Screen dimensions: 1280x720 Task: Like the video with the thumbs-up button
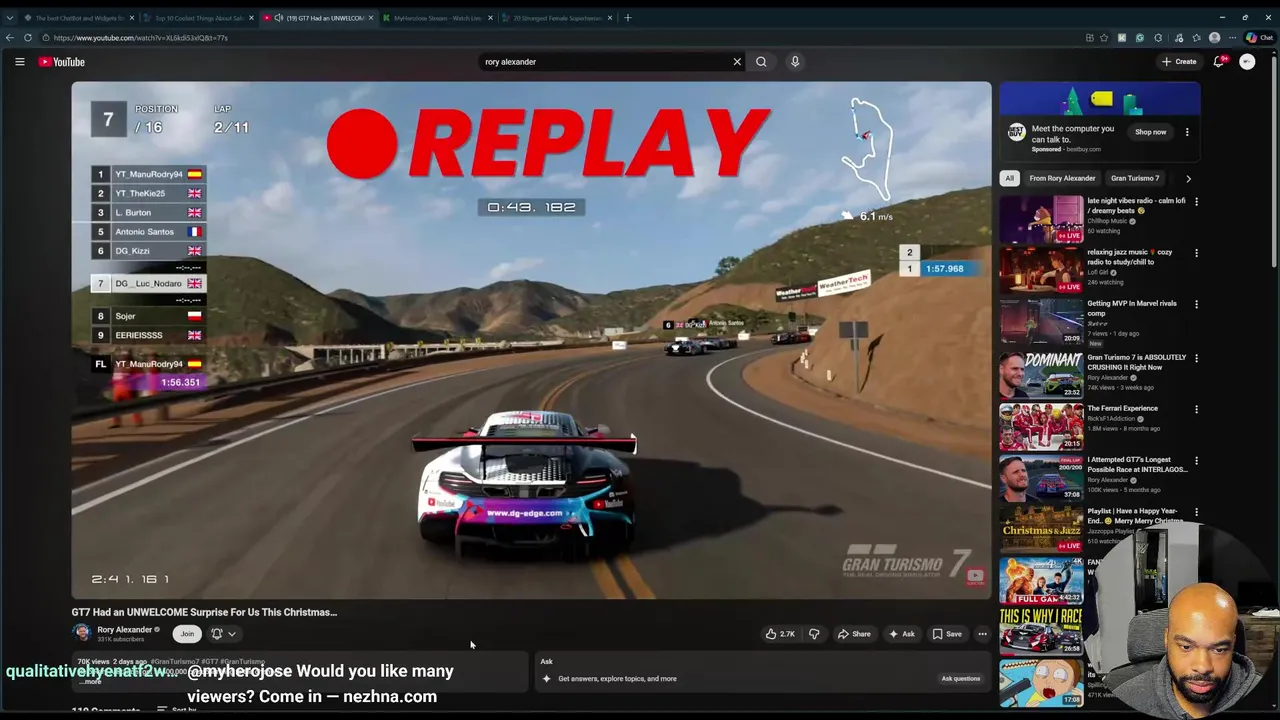(x=780, y=634)
